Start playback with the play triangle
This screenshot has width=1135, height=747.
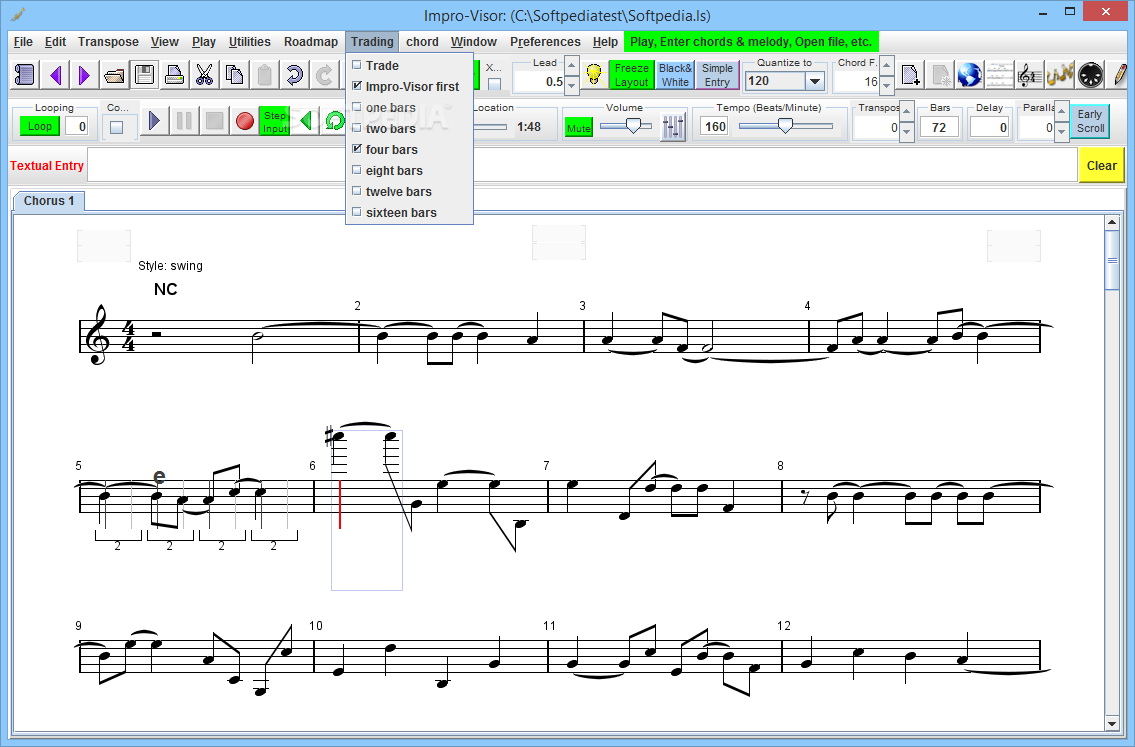154,120
